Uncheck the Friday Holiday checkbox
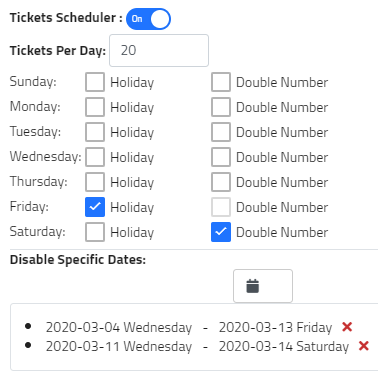This screenshot has width=378, height=376. [95, 207]
